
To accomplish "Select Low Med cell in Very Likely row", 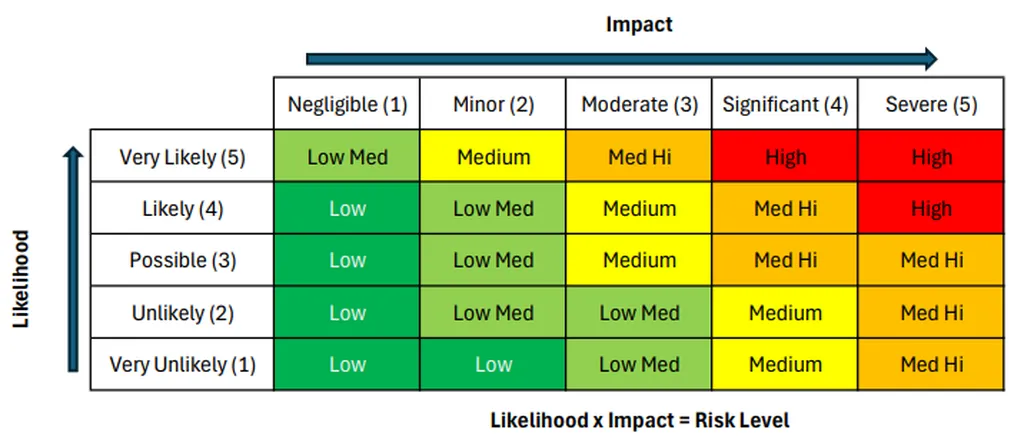I will tap(347, 157).
